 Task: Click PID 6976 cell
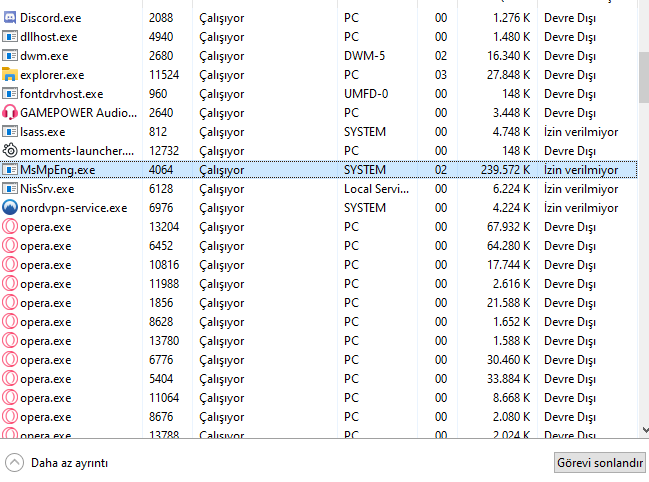click(x=161, y=208)
